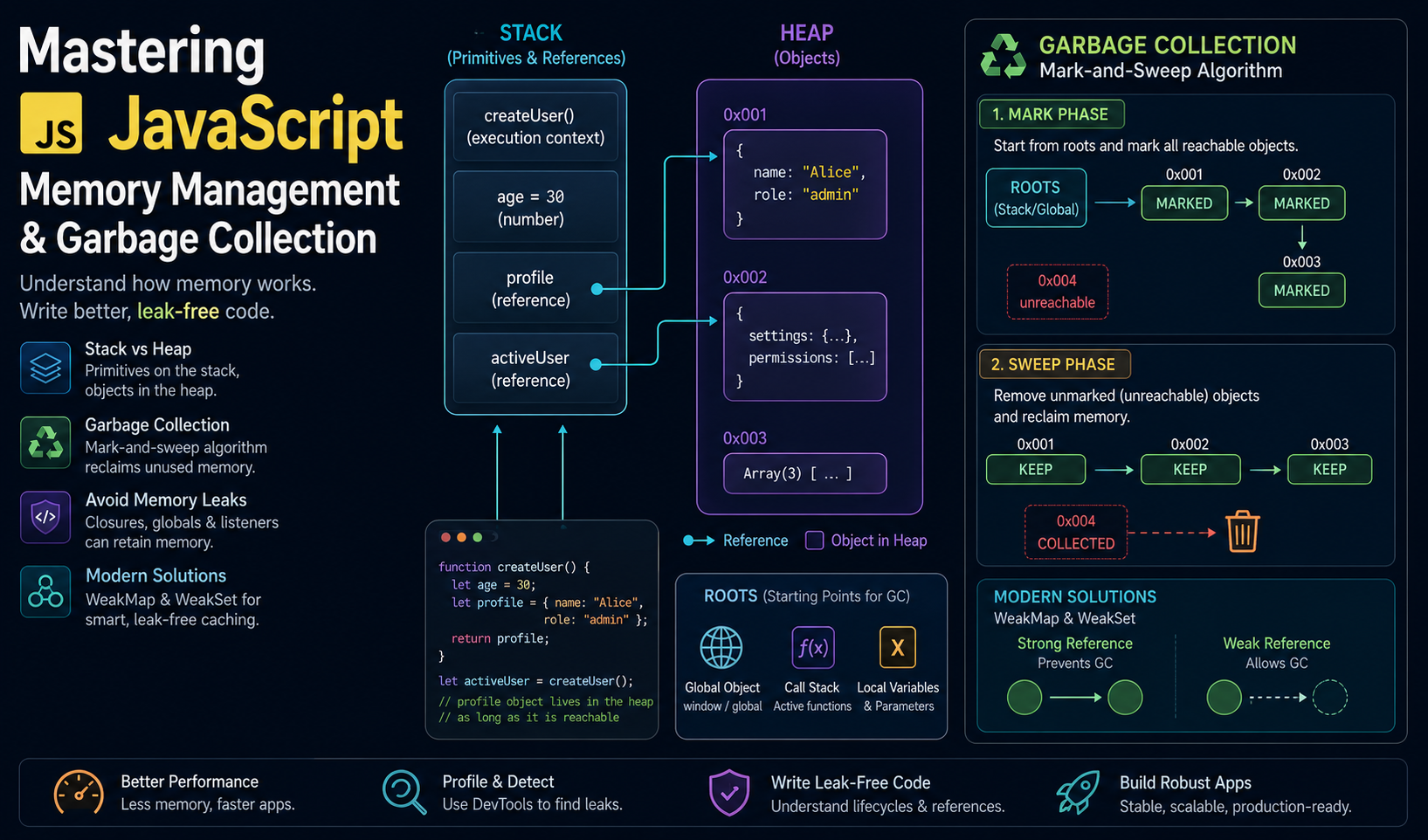
Task: Click the green dot in code window
Action: point(477,537)
